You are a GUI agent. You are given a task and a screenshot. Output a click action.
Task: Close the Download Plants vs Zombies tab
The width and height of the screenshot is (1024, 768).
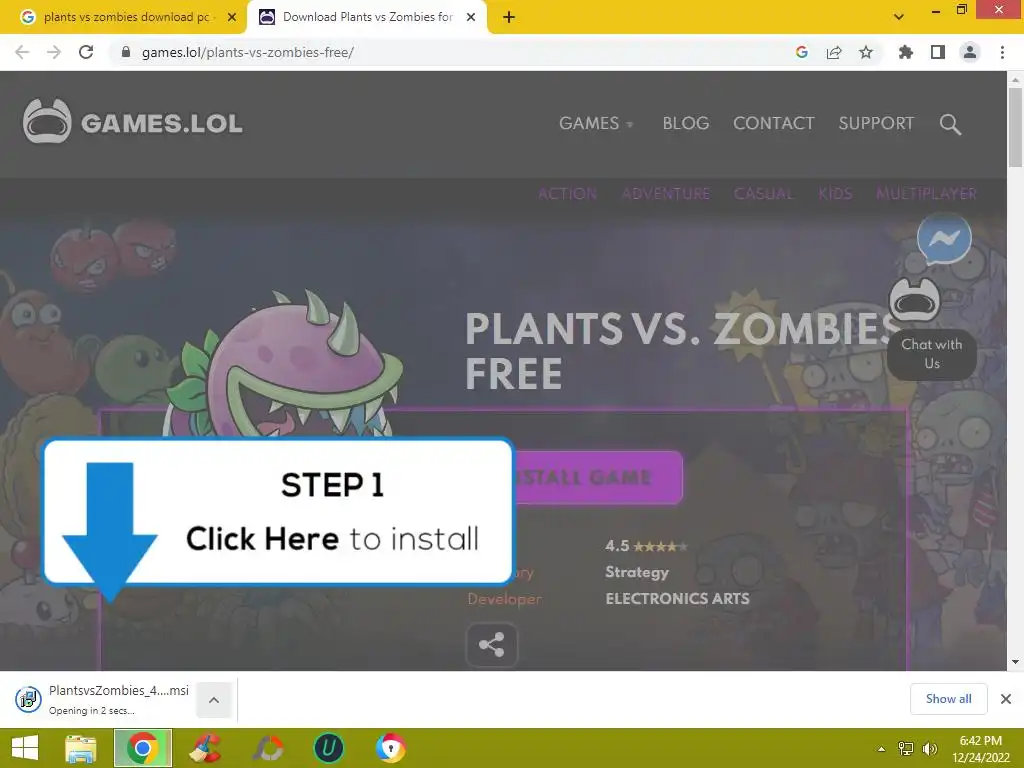coord(471,18)
